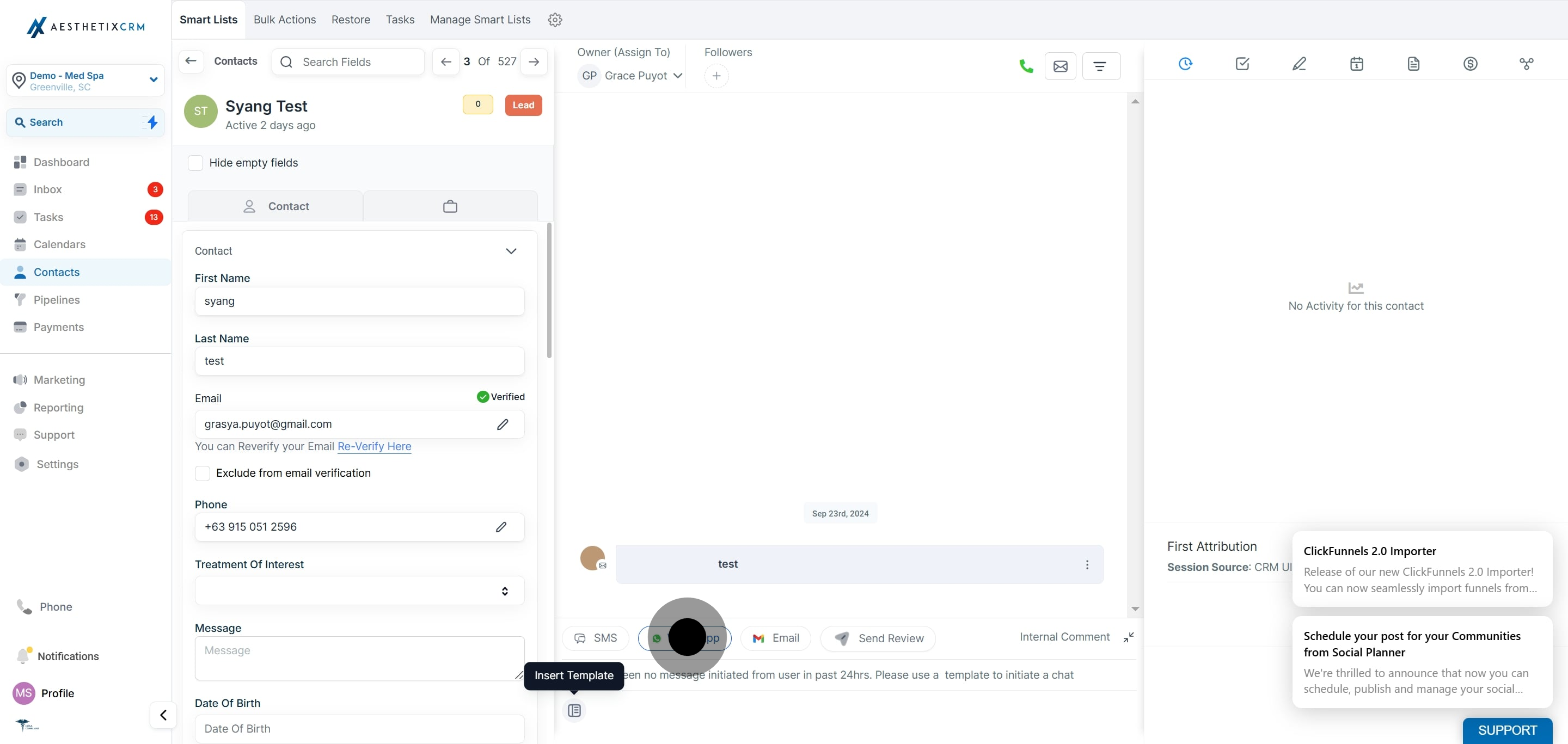Open the quick actions lightning bolt

(152, 122)
